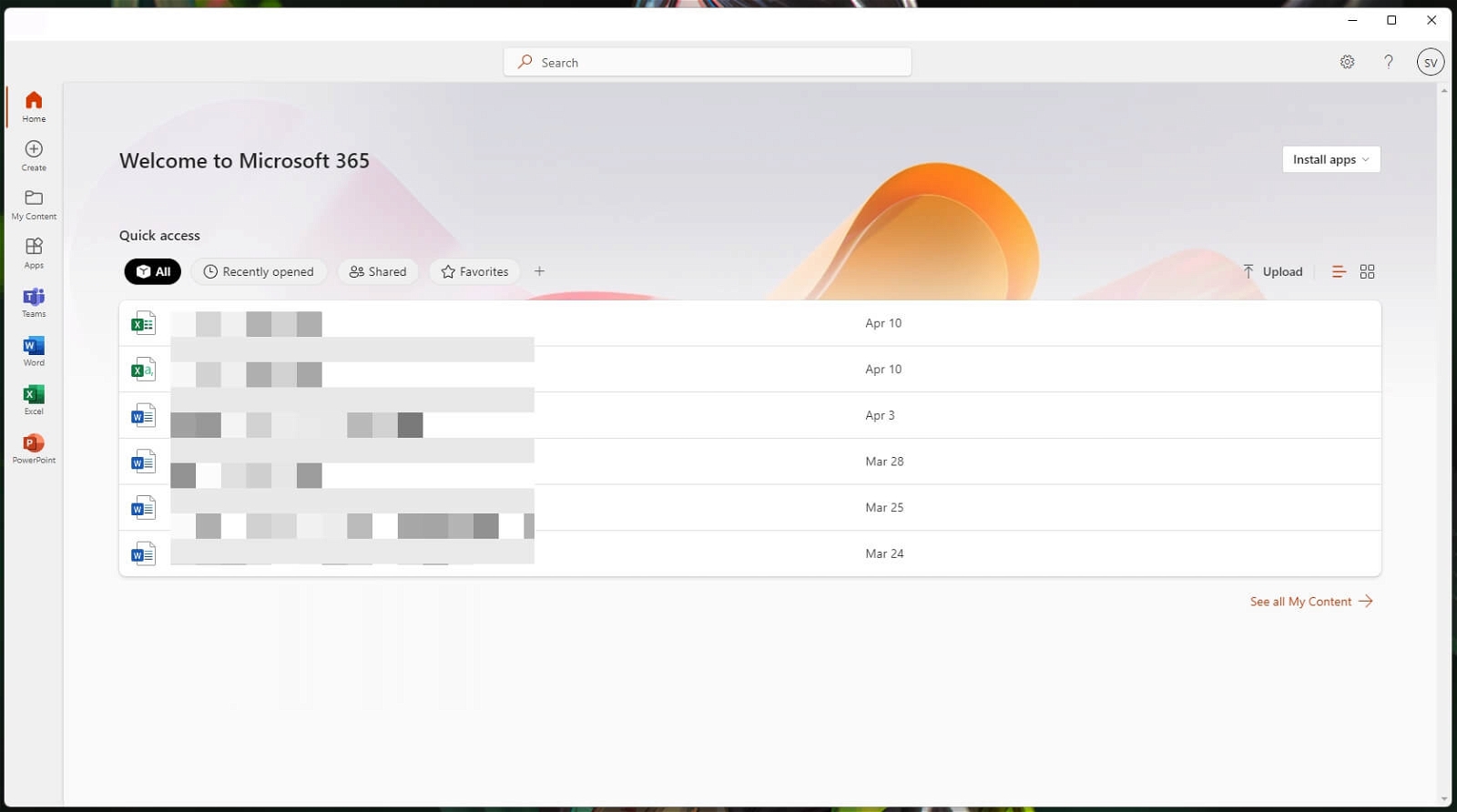Select the All filter
Screen dimensions: 1457x812
pyautogui.click(x=153, y=271)
